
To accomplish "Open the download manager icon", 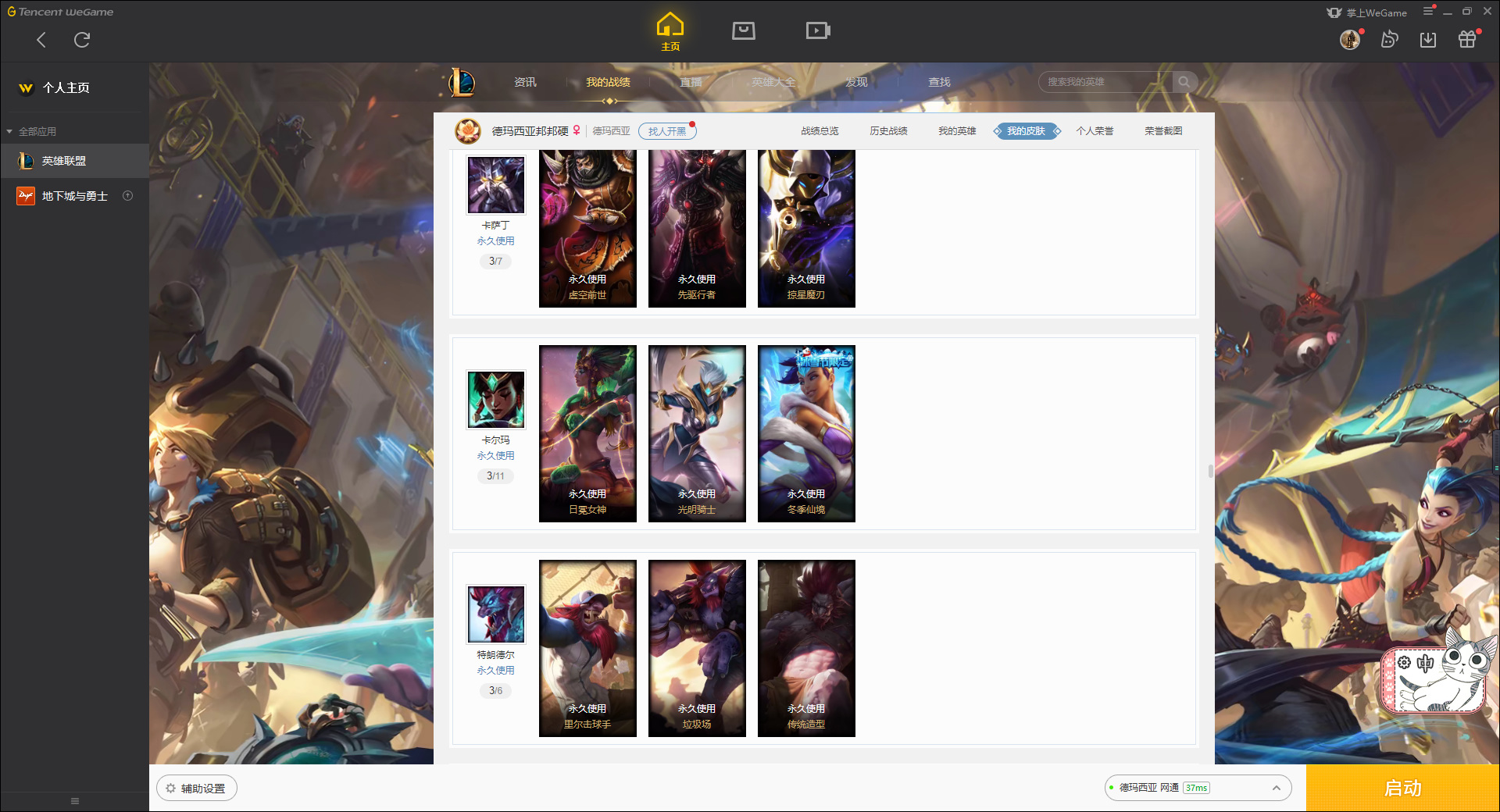I will click(x=1428, y=39).
